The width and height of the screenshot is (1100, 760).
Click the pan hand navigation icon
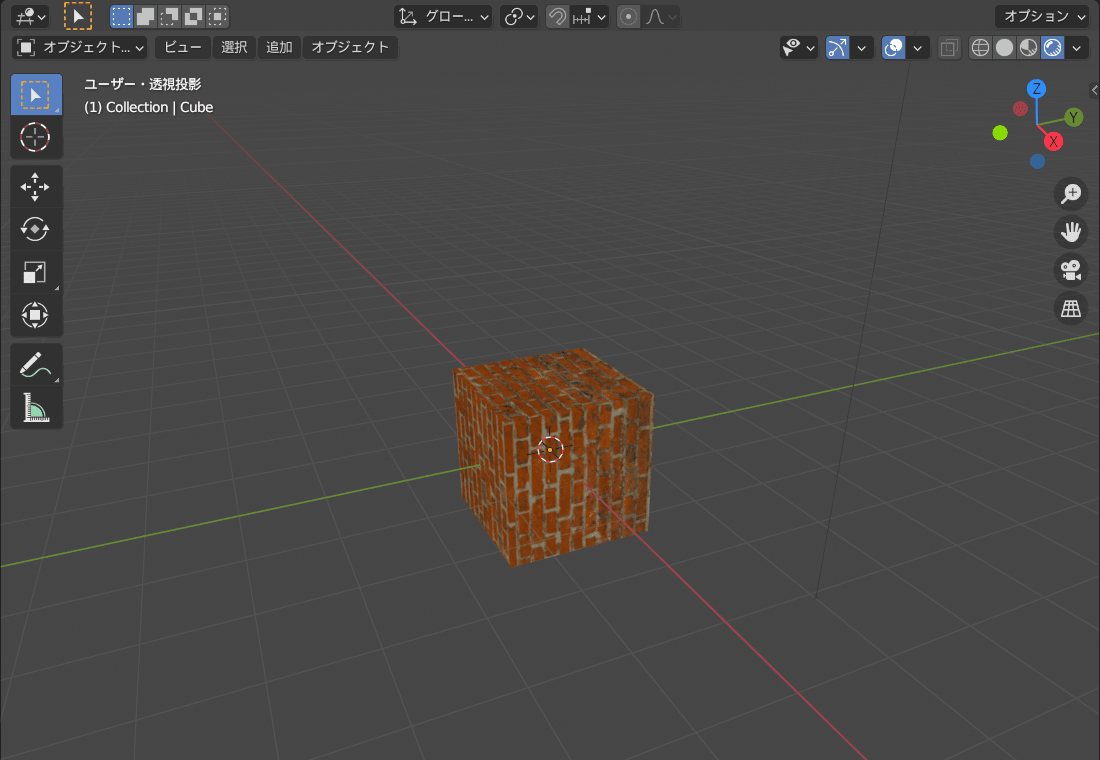1071,232
